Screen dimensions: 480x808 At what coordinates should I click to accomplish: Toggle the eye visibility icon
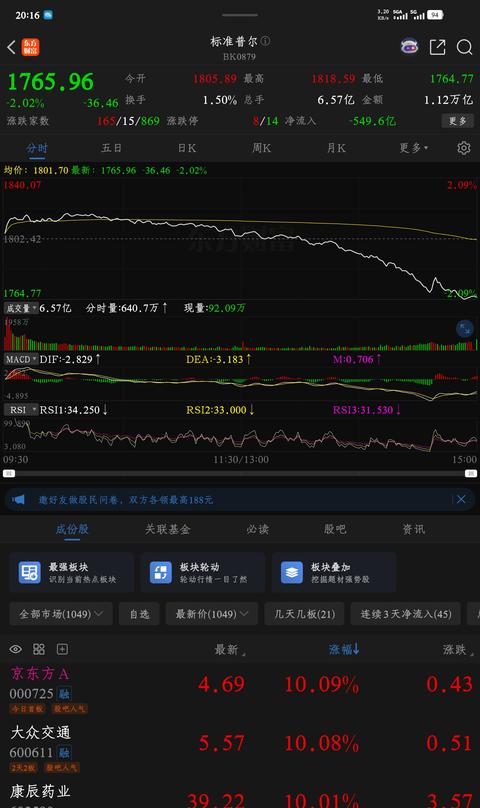(x=15, y=649)
